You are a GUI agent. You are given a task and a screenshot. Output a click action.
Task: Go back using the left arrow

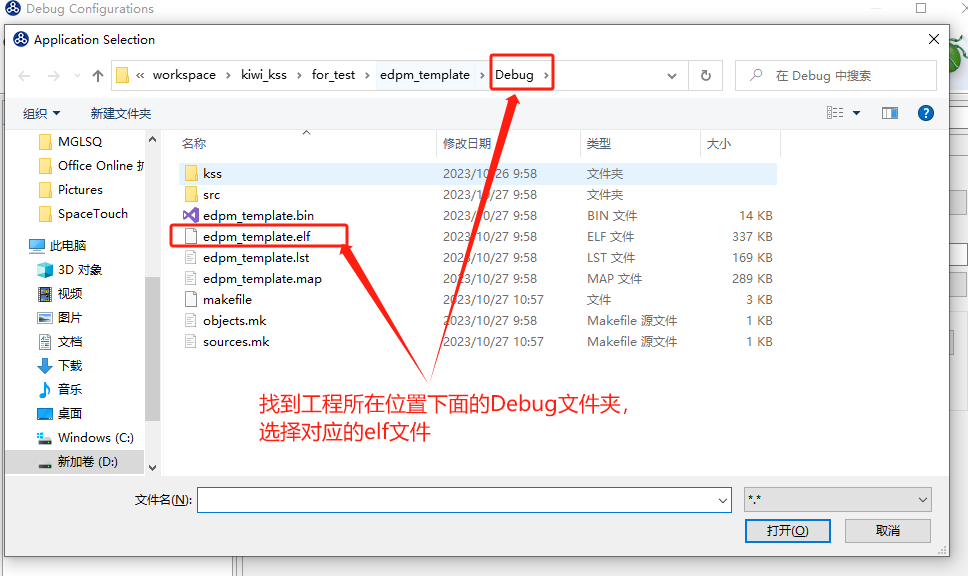(x=24, y=76)
